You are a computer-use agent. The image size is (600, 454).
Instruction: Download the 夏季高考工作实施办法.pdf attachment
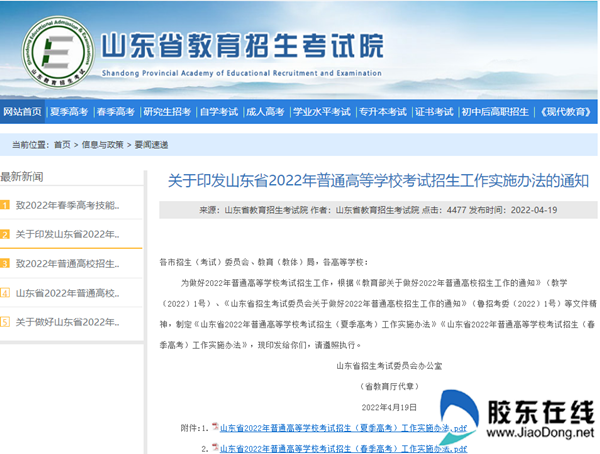coord(343,428)
